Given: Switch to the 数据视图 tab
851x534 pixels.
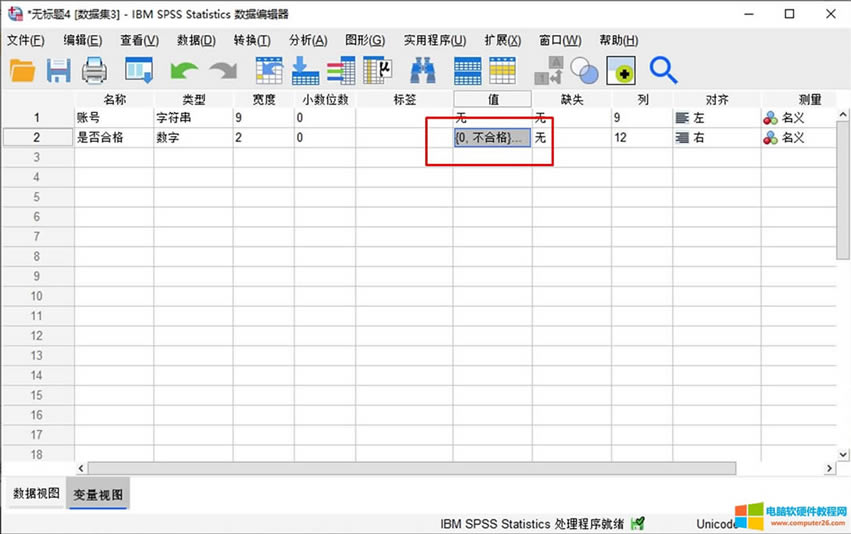Looking at the screenshot, I should click(36, 493).
